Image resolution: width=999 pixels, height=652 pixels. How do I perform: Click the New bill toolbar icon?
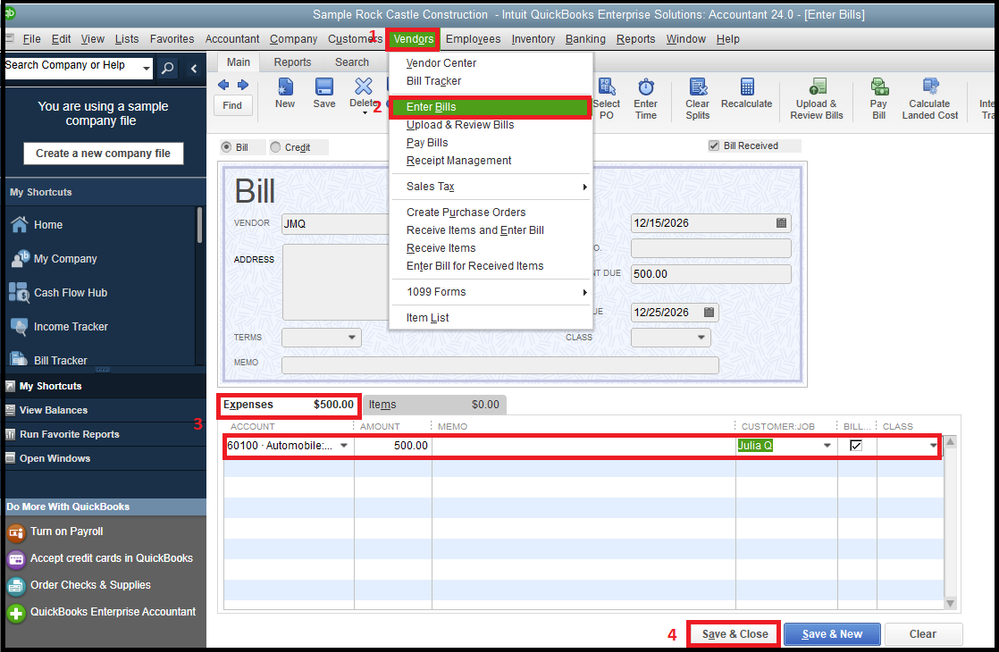coord(285,87)
